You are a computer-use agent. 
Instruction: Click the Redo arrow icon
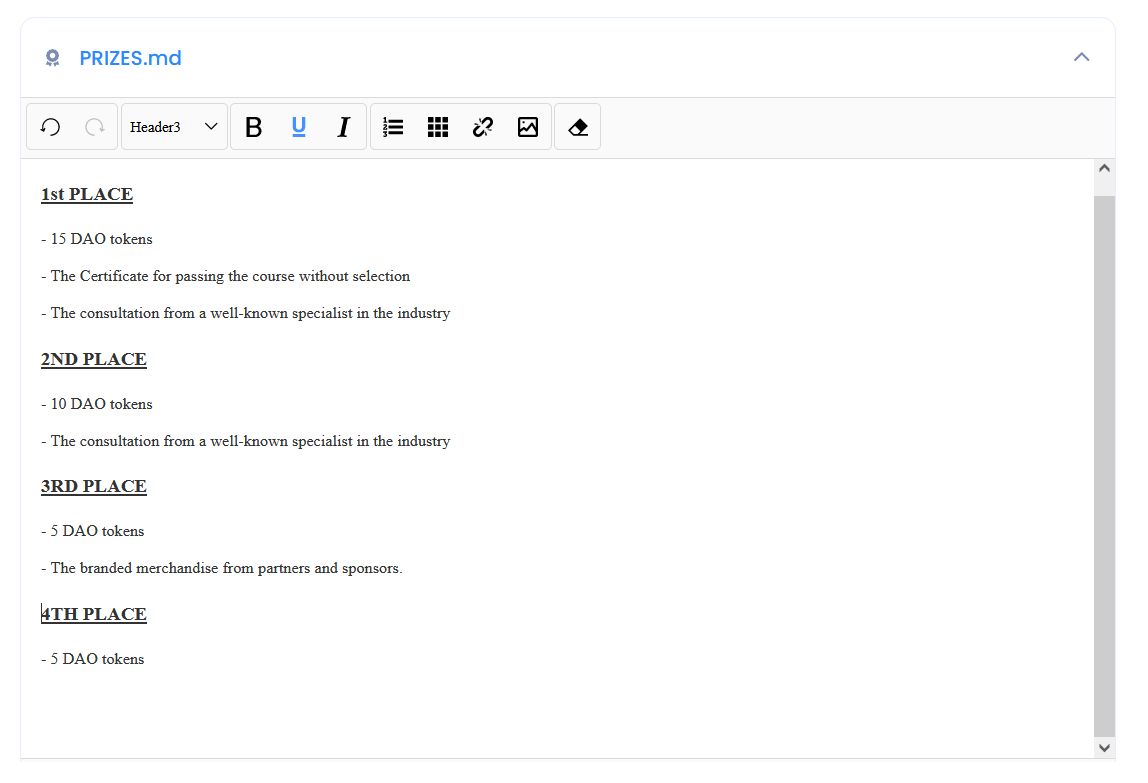point(95,127)
